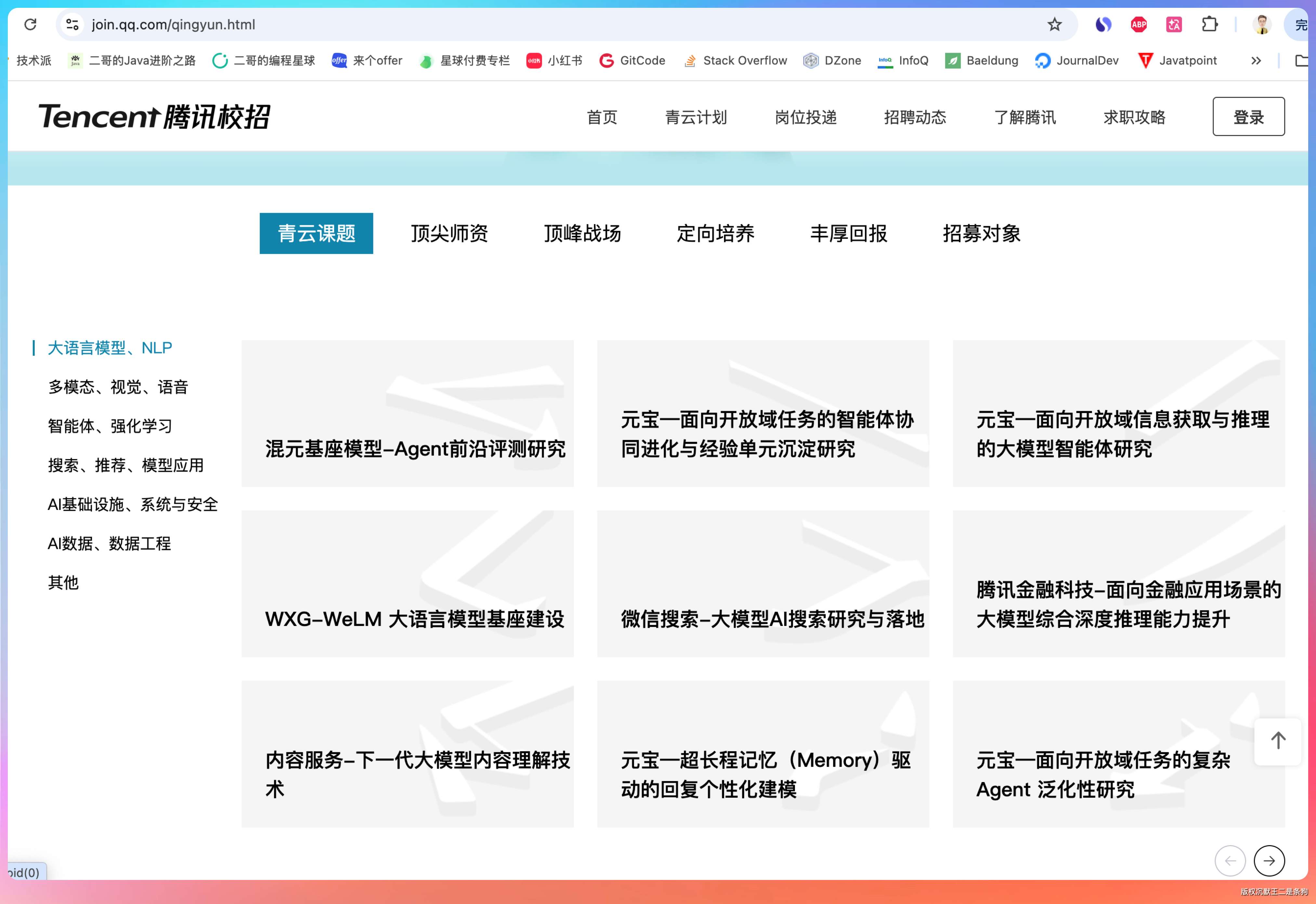Select the 丰厚回报 tab
This screenshot has height=904, width=1316.
click(x=848, y=233)
